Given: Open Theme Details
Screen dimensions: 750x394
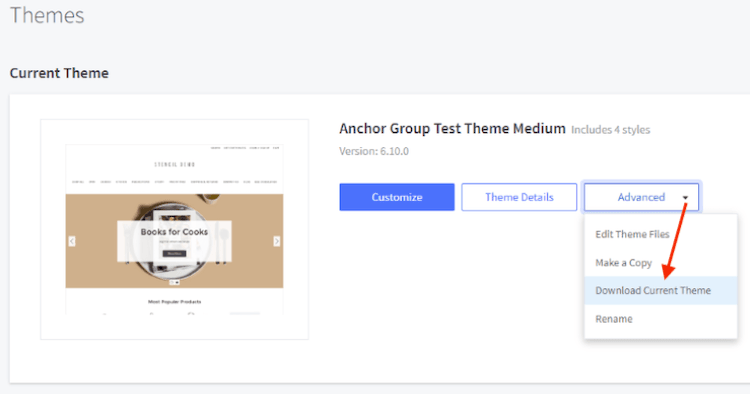Looking at the screenshot, I should click(x=519, y=197).
